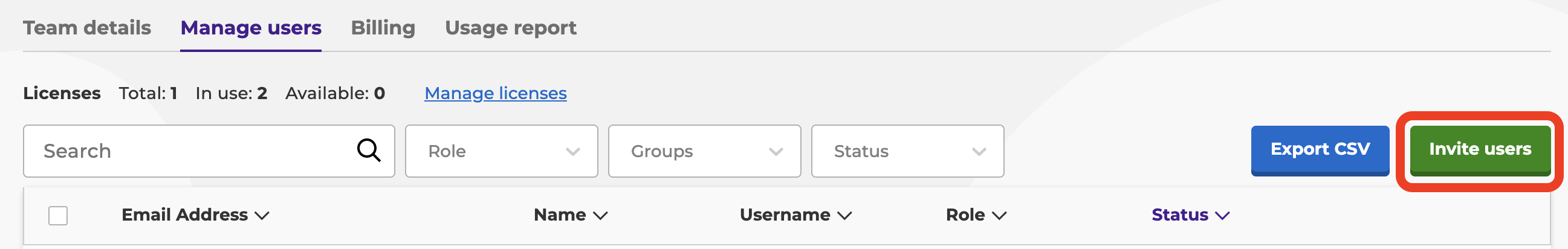The height and width of the screenshot is (249, 1568).
Task: Sort by Status column header label
Action: (x=1180, y=215)
